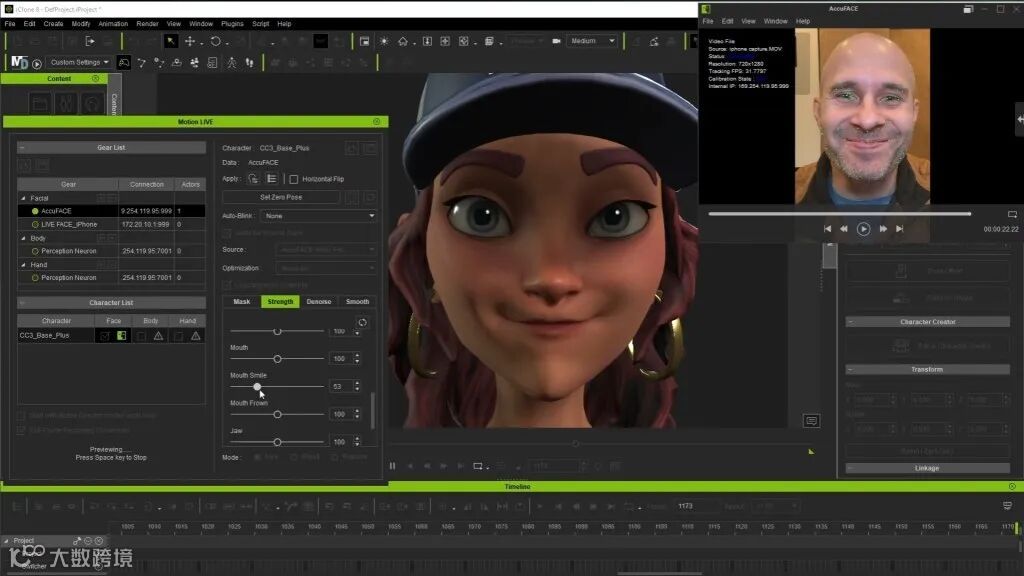Click the comment bubble icon in viewport corner

[x=811, y=421]
